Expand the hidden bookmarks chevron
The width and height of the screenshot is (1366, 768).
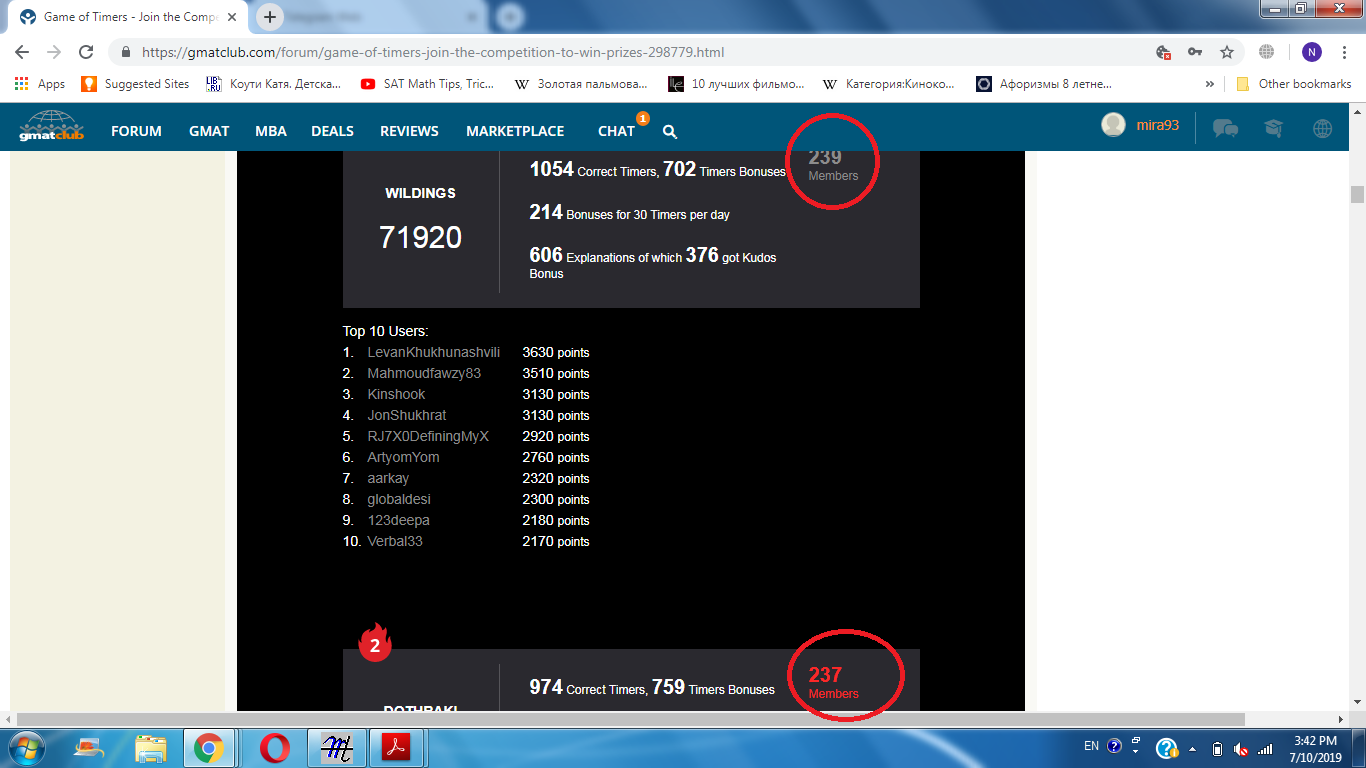[x=1210, y=84]
